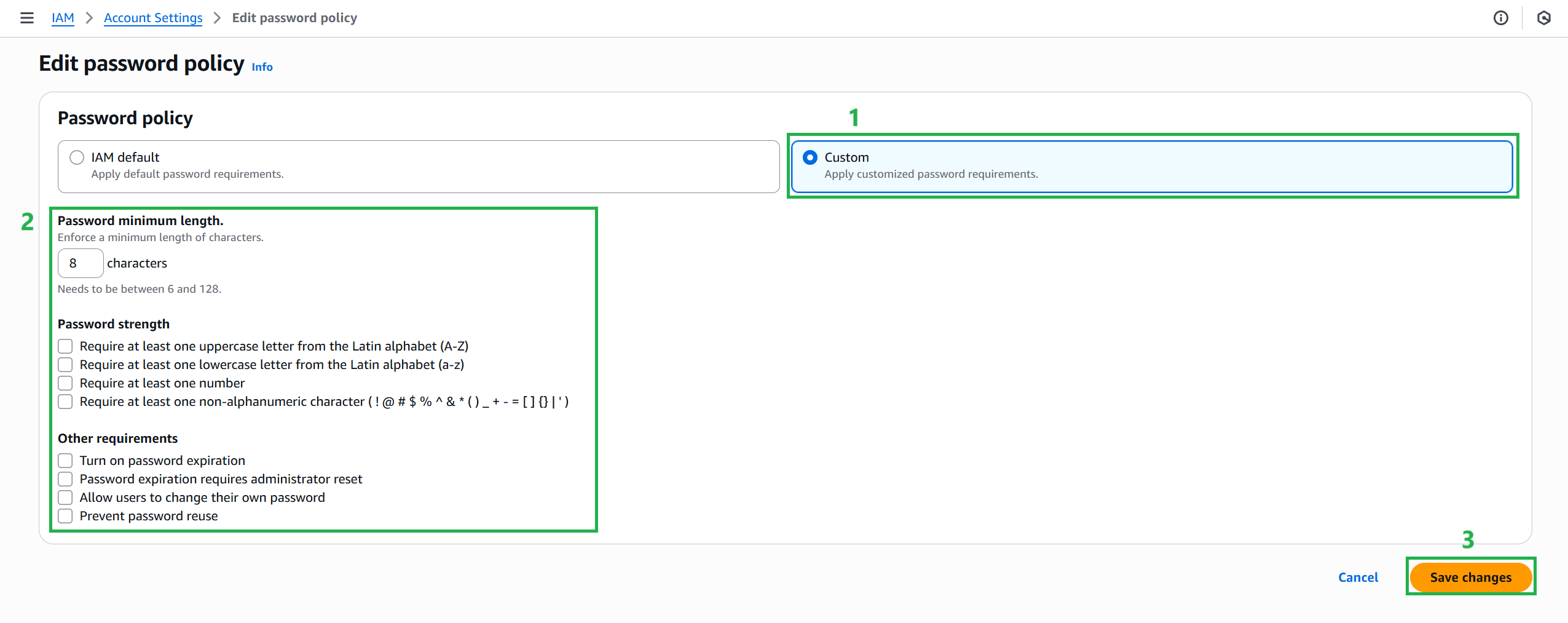Screen dimensions: 1568x623
Task: Edit the minimum password length field
Action: (81, 263)
